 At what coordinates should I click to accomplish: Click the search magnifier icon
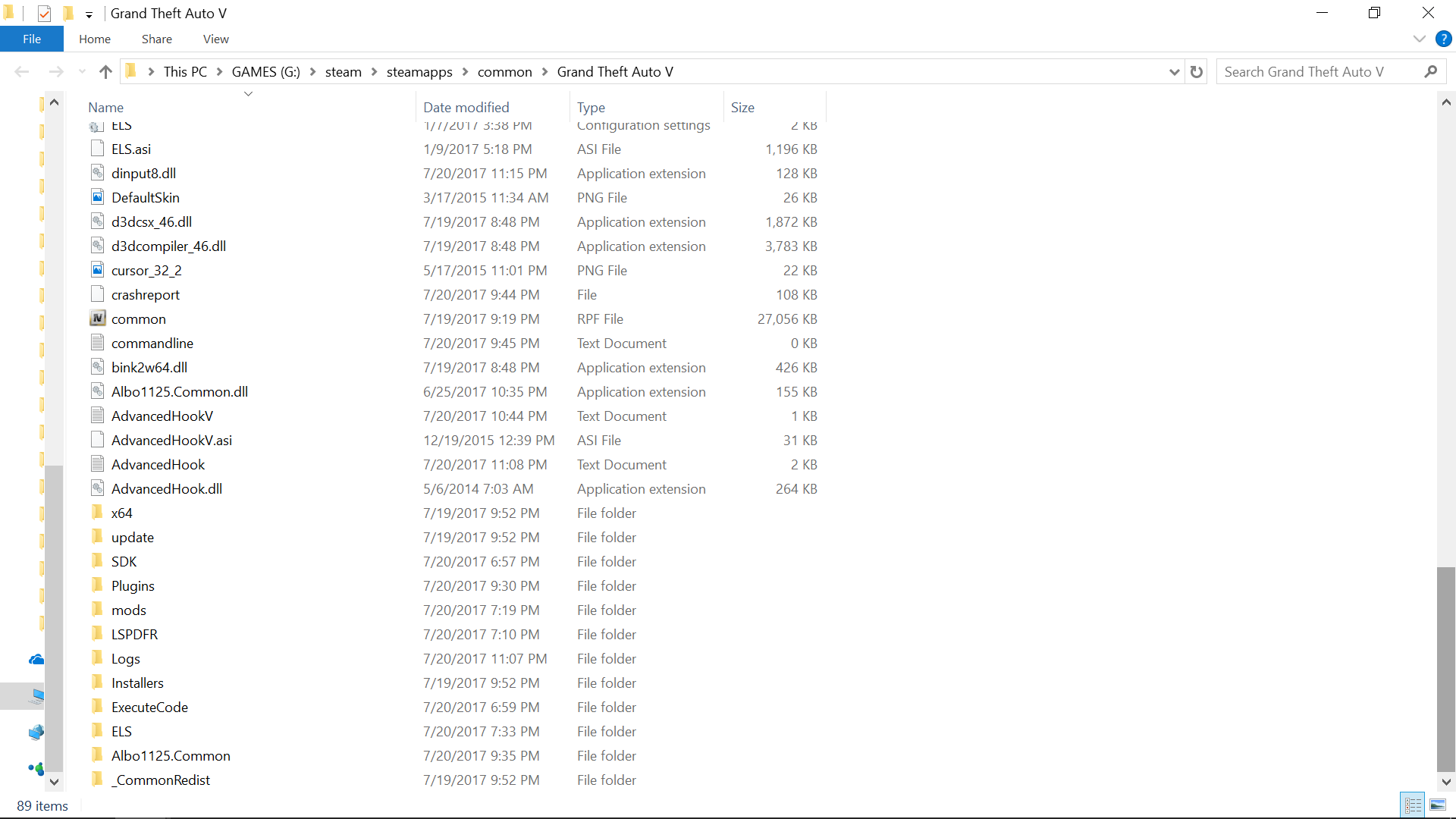click(1431, 72)
